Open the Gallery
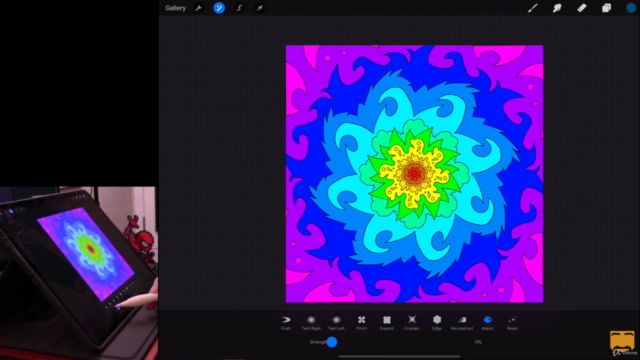Screen dimensions: 640x360 click(176, 8)
